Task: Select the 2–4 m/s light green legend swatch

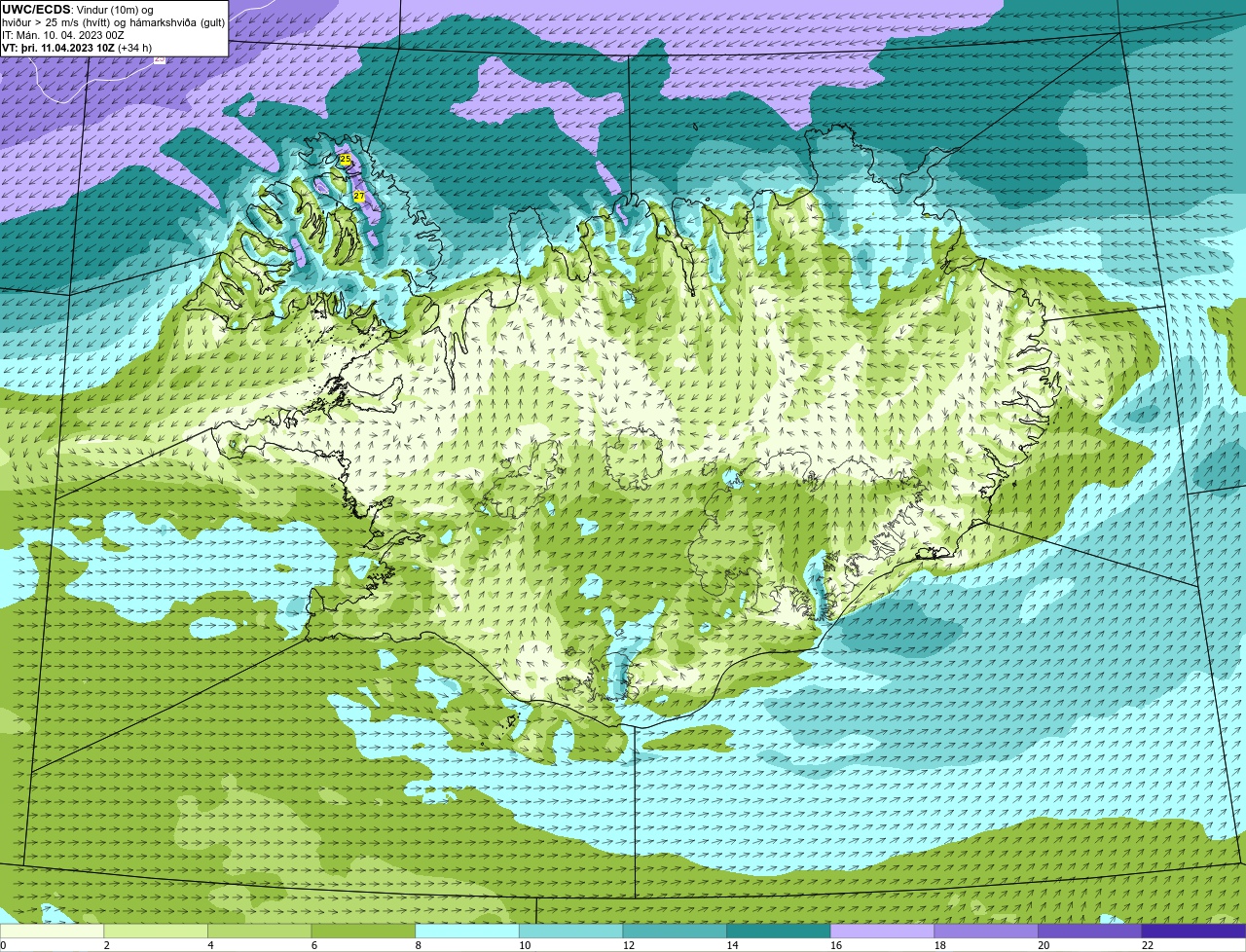Action: click(156, 932)
